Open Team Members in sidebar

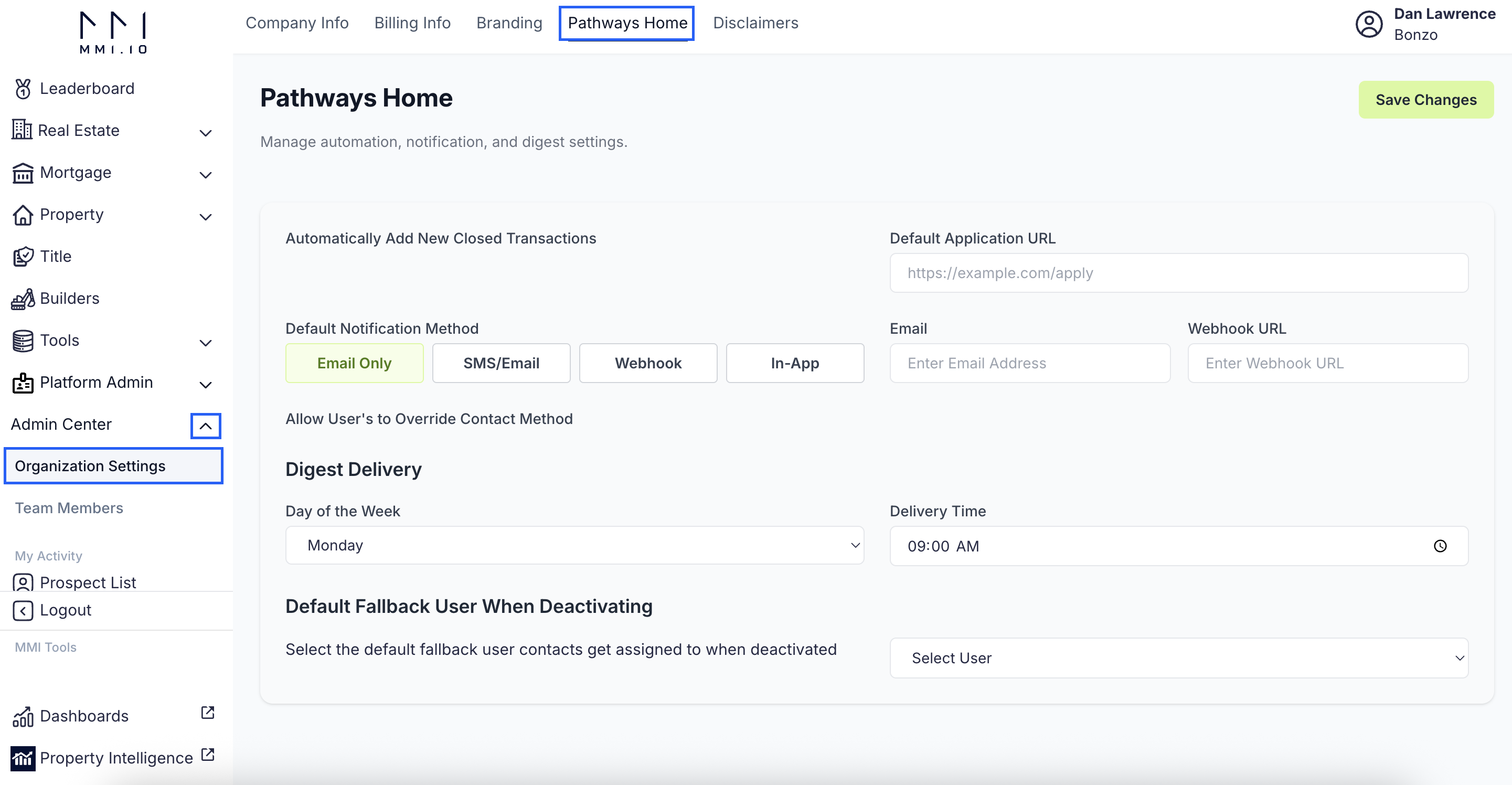tap(69, 508)
